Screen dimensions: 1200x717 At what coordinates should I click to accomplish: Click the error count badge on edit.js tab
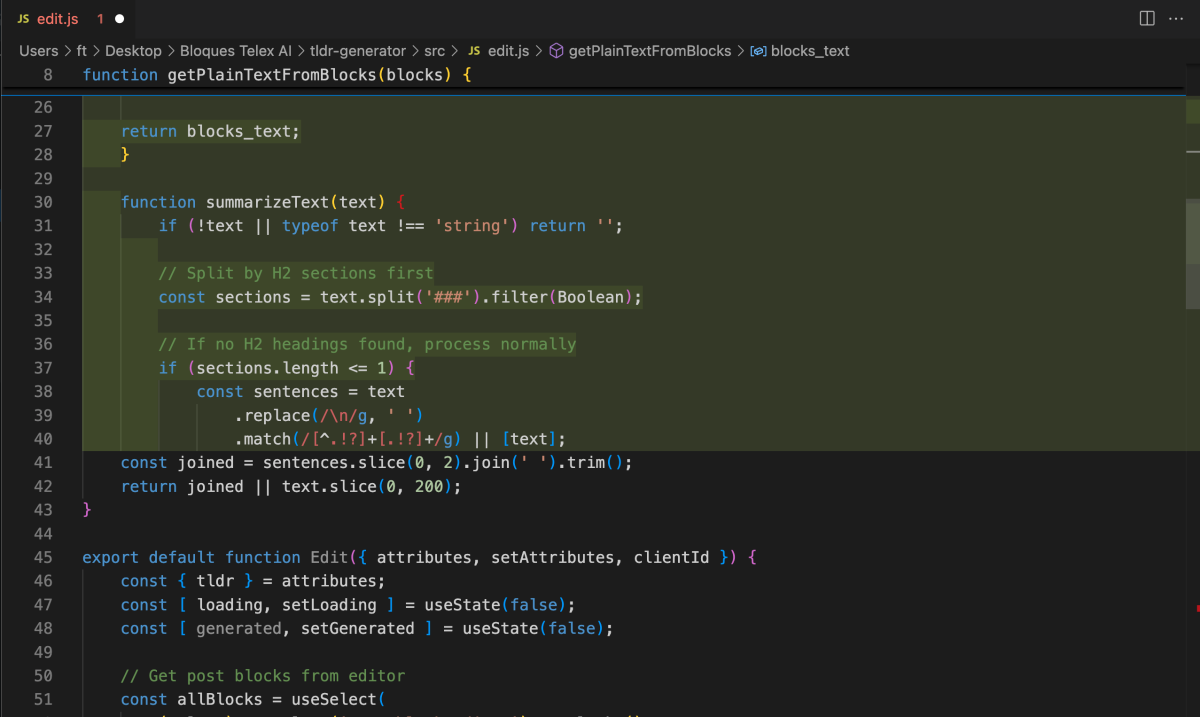tap(99, 18)
